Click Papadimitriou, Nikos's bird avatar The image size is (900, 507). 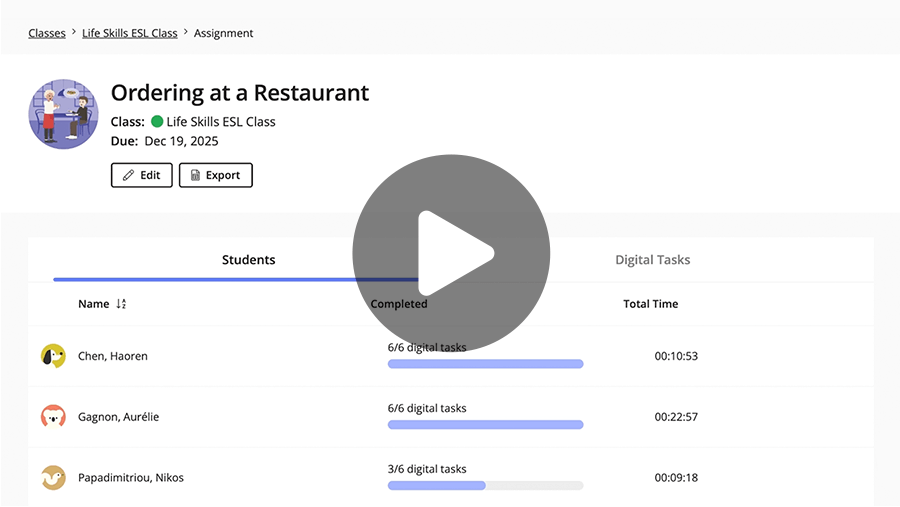coord(53,478)
